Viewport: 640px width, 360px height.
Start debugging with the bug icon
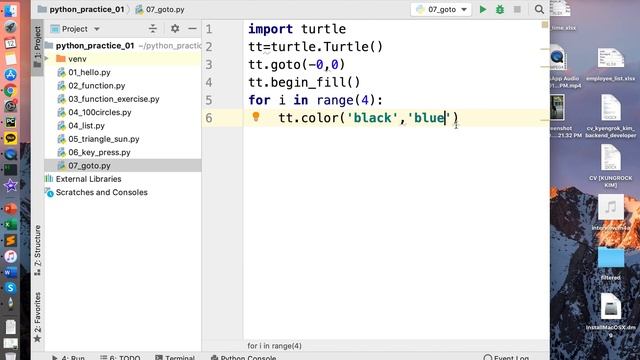tap(500, 9)
